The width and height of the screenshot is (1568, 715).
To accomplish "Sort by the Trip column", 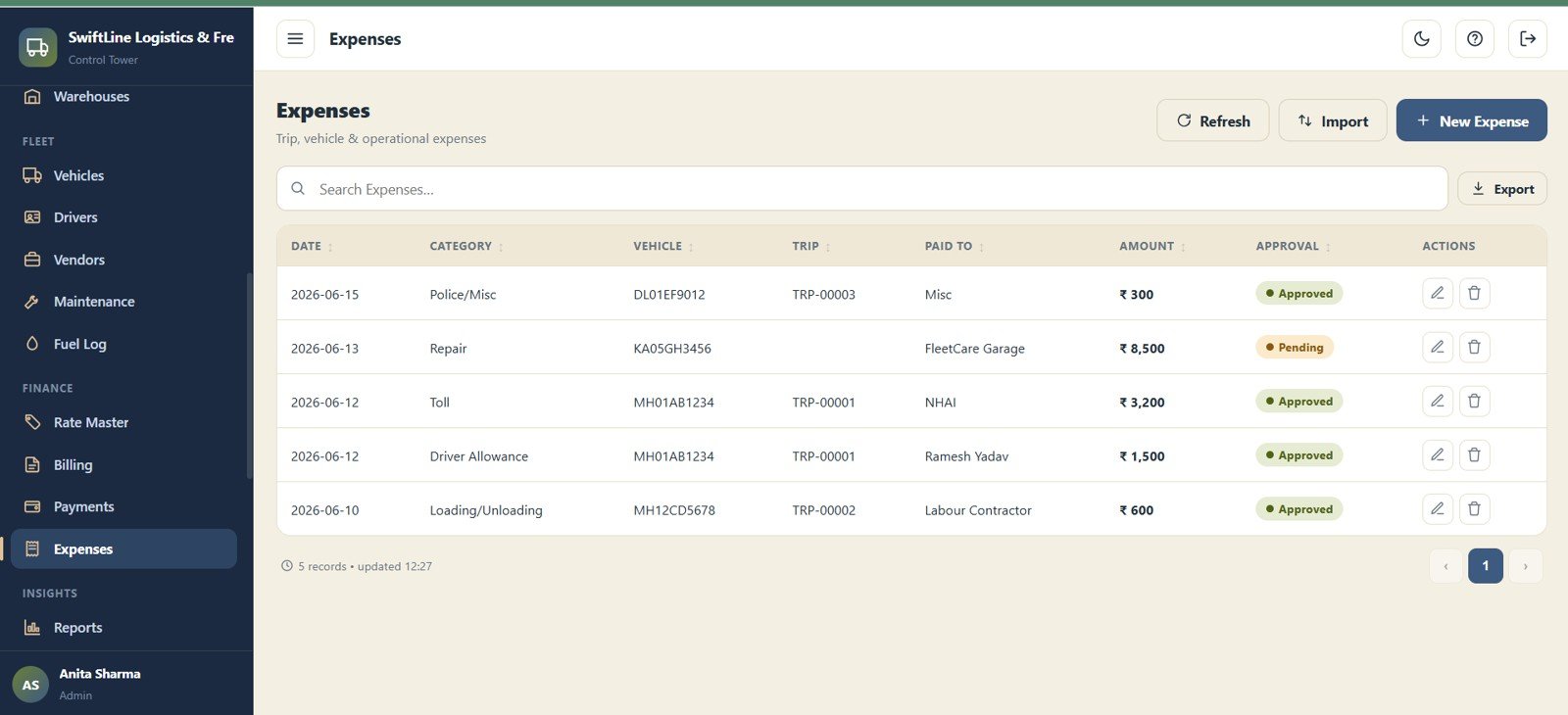I will pyautogui.click(x=811, y=246).
